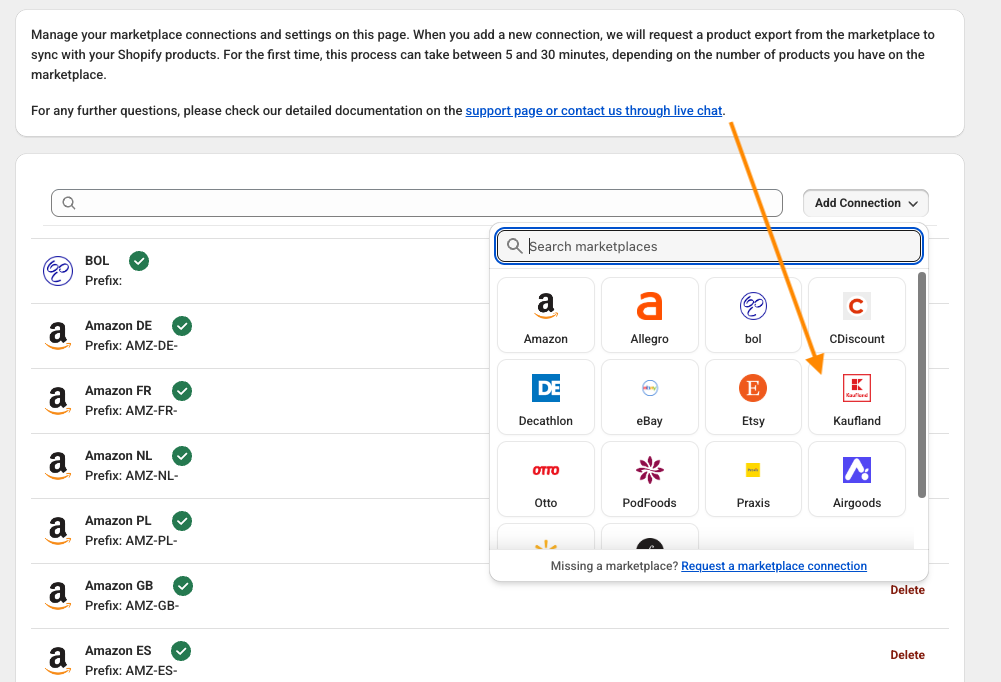This screenshot has width=1001, height=682.
Task: Click the Amazon FR logo icon
Action: click(x=58, y=401)
